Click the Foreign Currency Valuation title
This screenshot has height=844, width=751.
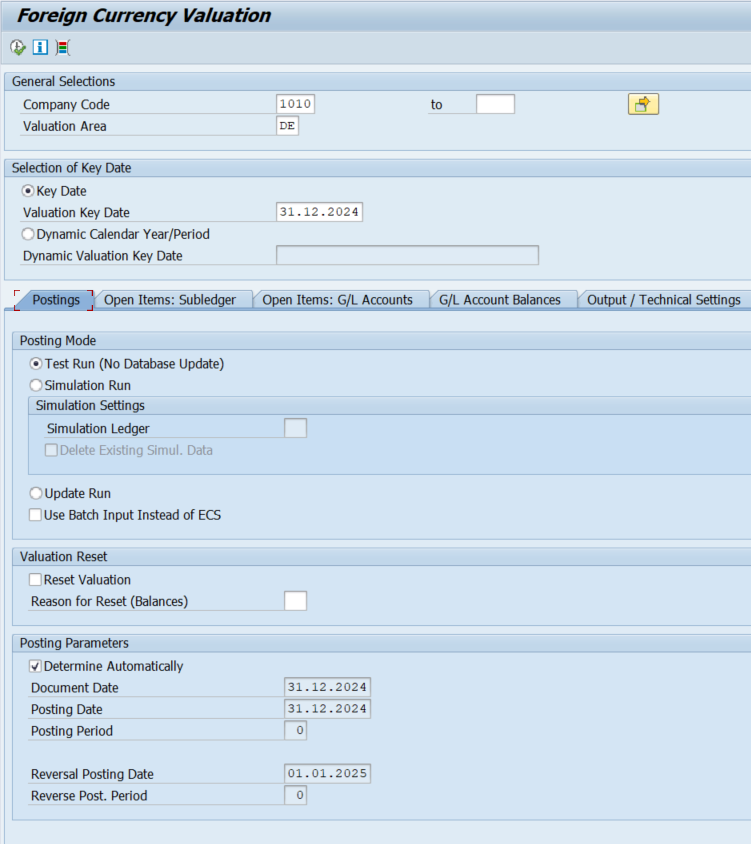click(144, 15)
